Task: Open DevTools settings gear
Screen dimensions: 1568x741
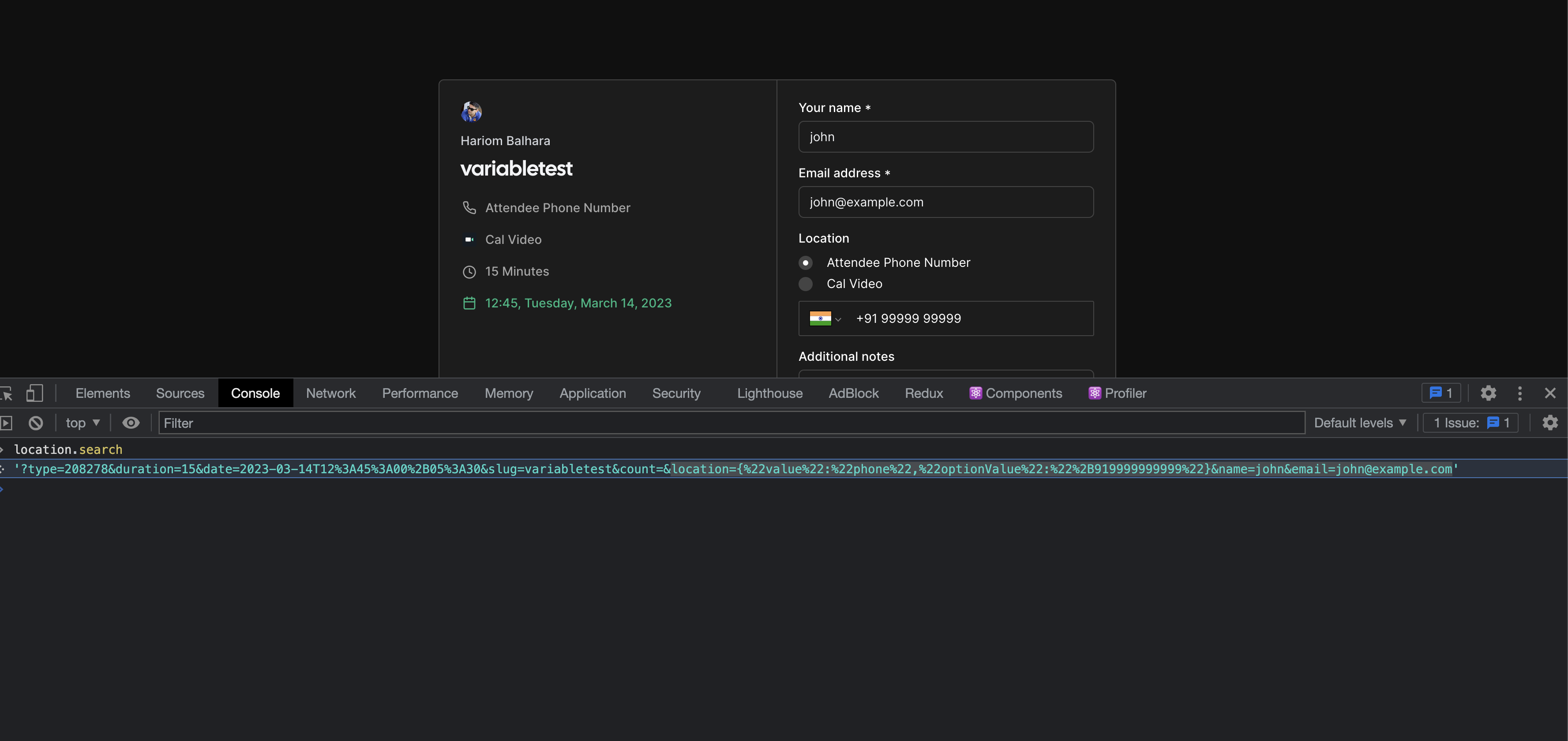Action: coord(1488,393)
